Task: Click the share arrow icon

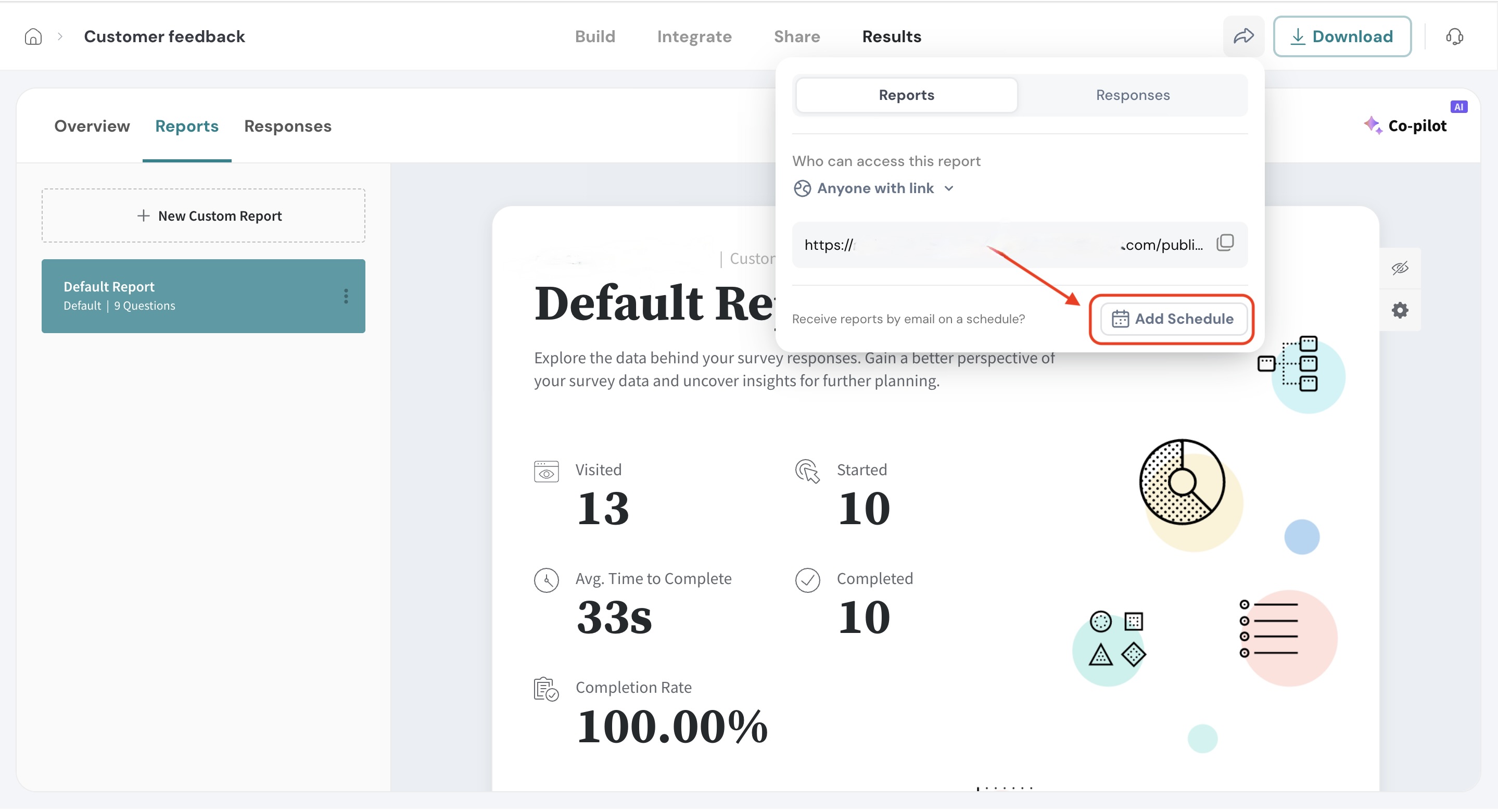Action: (x=1243, y=36)
